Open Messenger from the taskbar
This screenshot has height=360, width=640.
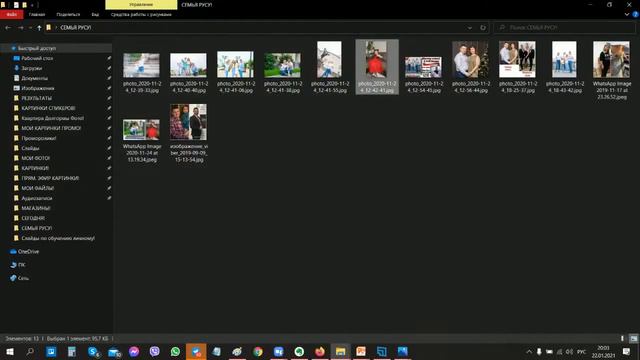coord(134,351)
